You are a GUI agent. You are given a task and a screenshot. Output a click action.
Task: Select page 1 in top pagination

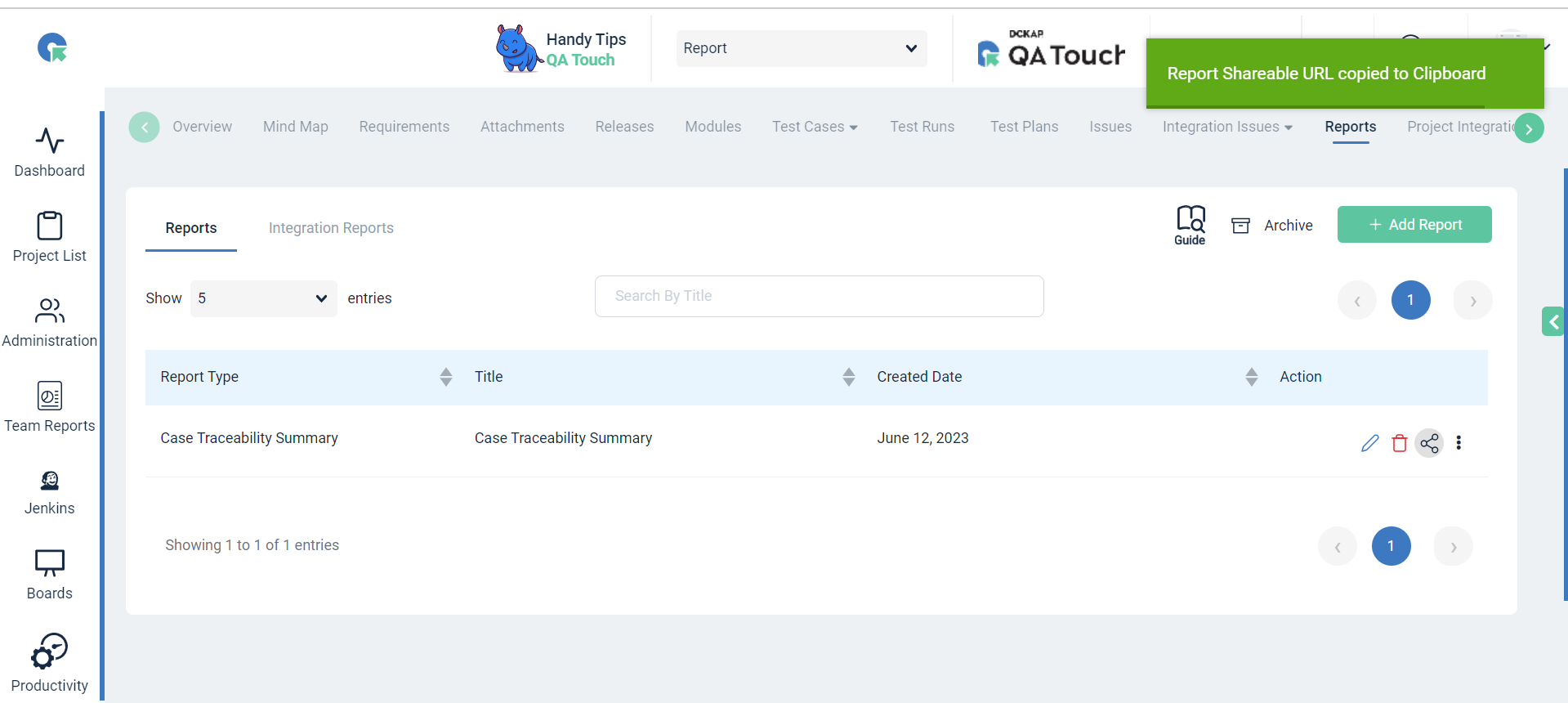1411,301
